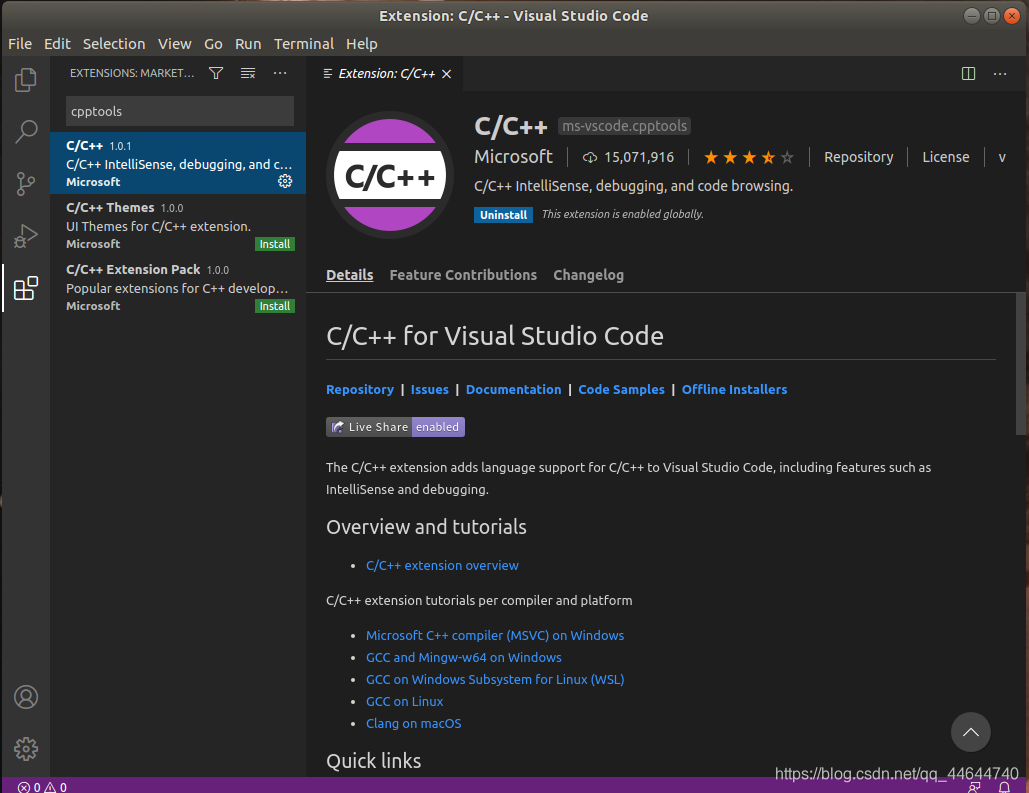Split the editor to the right

(x=968, y=74)
